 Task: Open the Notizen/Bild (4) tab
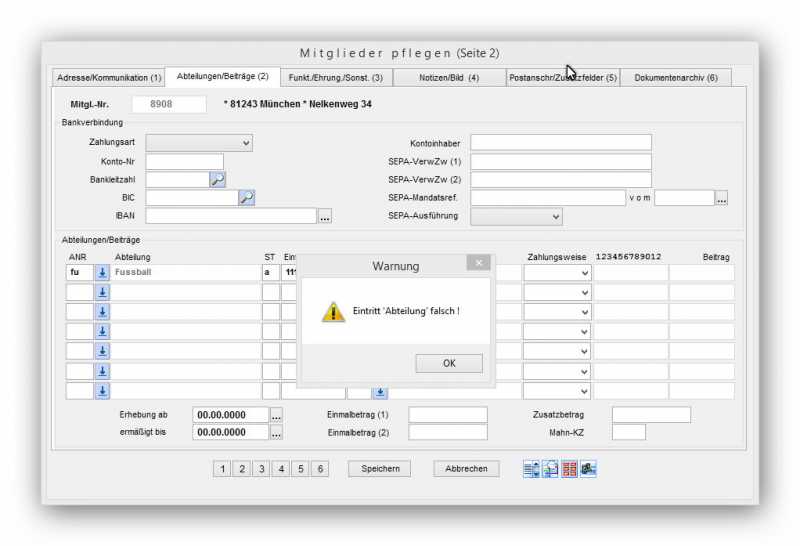(x=449, y=77)
